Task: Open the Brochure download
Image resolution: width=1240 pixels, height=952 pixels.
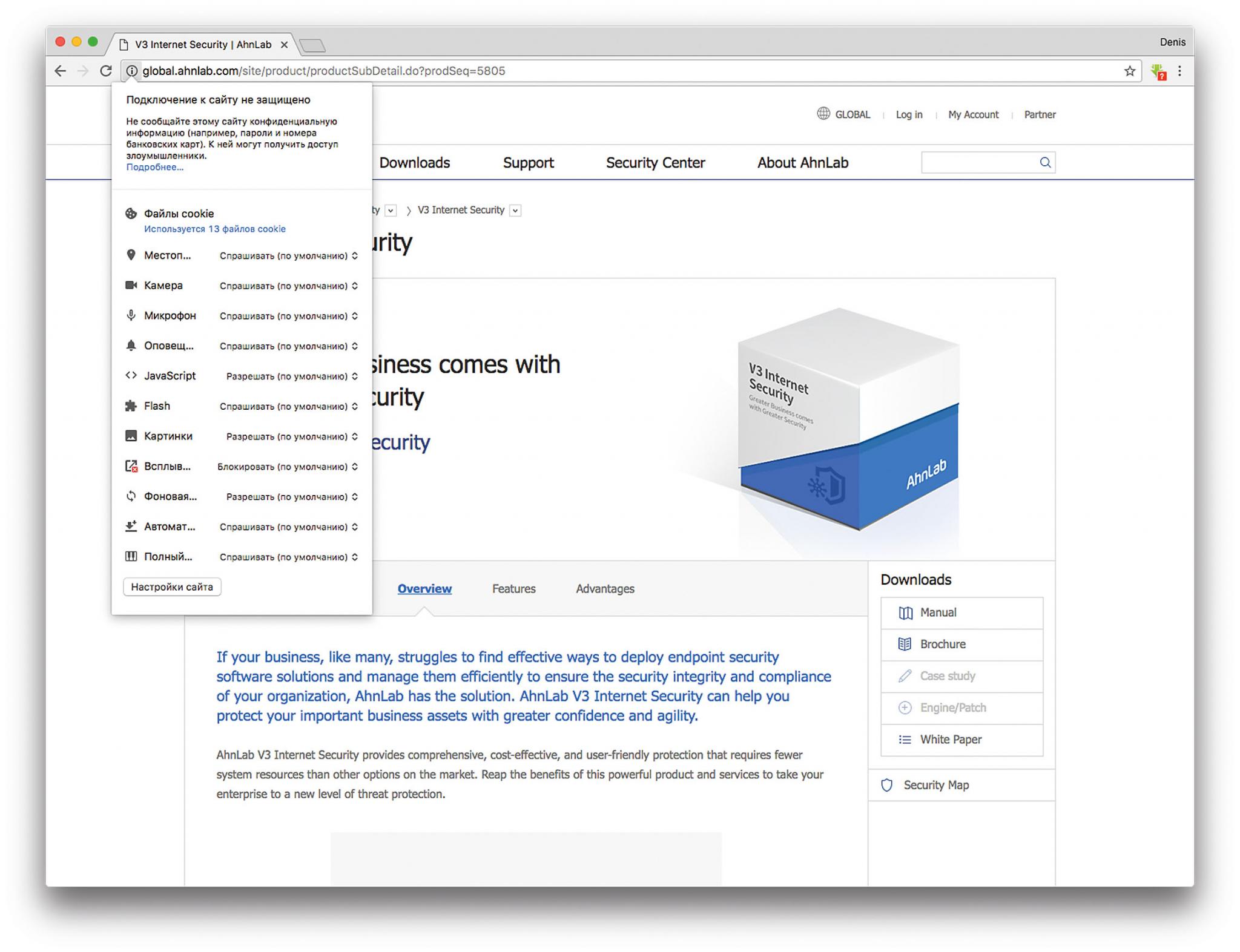Action: click(942, 645)
